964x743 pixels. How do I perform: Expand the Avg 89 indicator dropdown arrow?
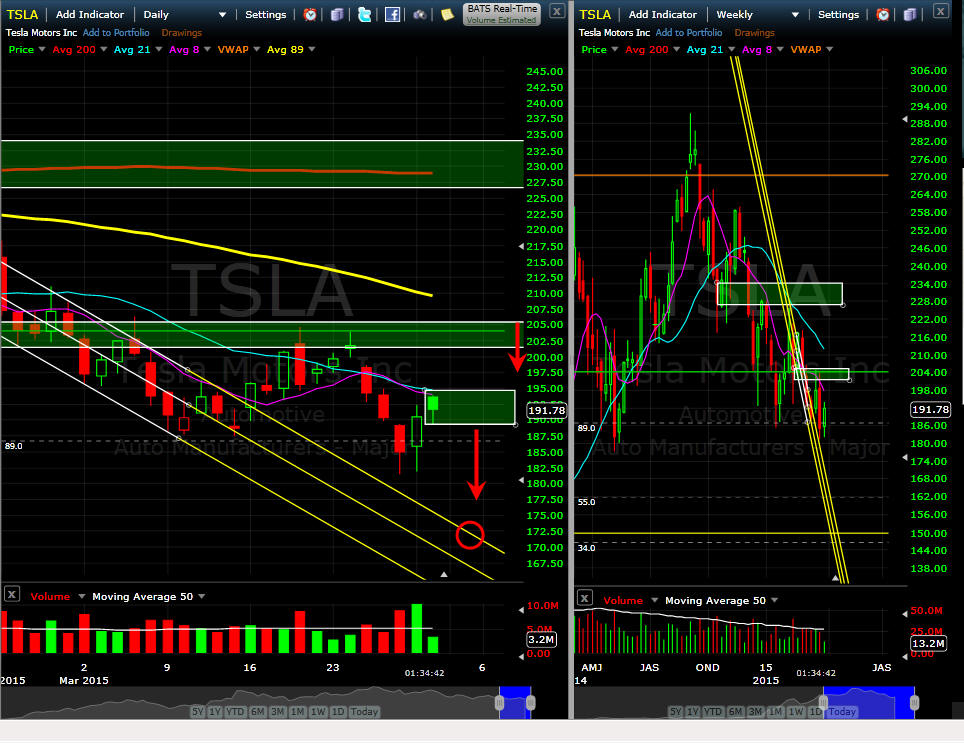tap(312, 49)
